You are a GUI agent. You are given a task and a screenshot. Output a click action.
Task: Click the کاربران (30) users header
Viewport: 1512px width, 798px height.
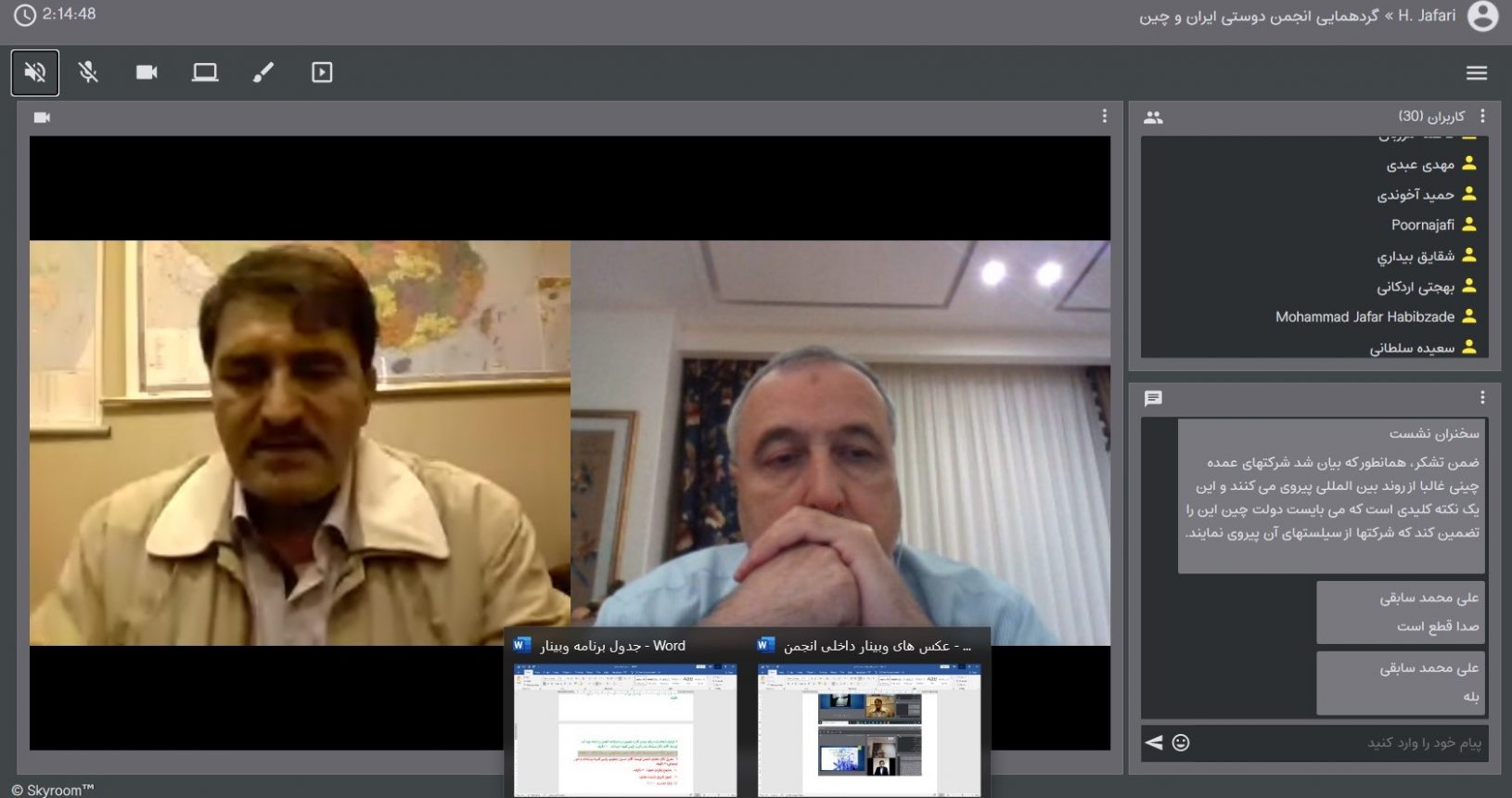click(1431, 116)
